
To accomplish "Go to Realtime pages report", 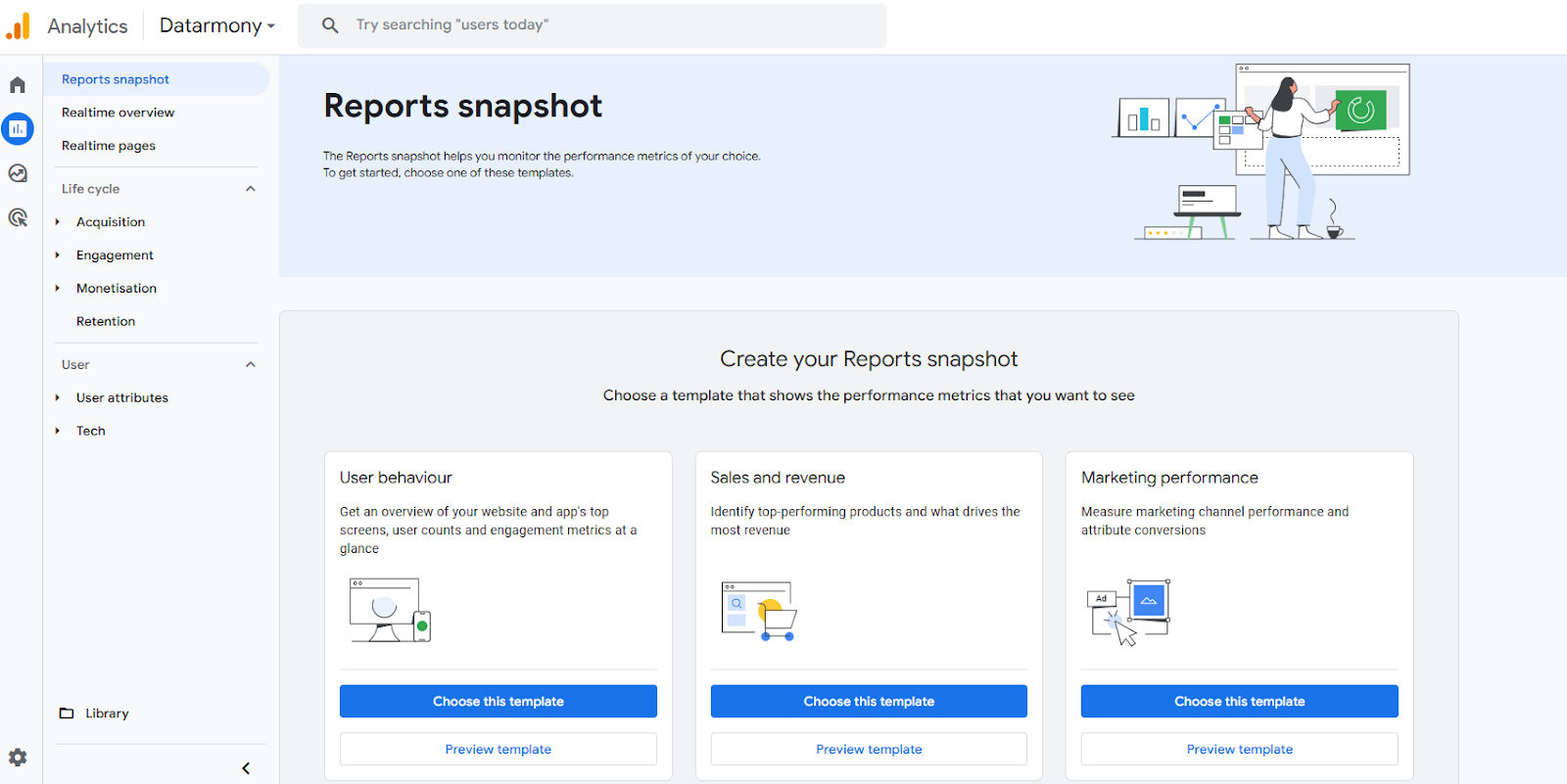I will click(109, 146).
